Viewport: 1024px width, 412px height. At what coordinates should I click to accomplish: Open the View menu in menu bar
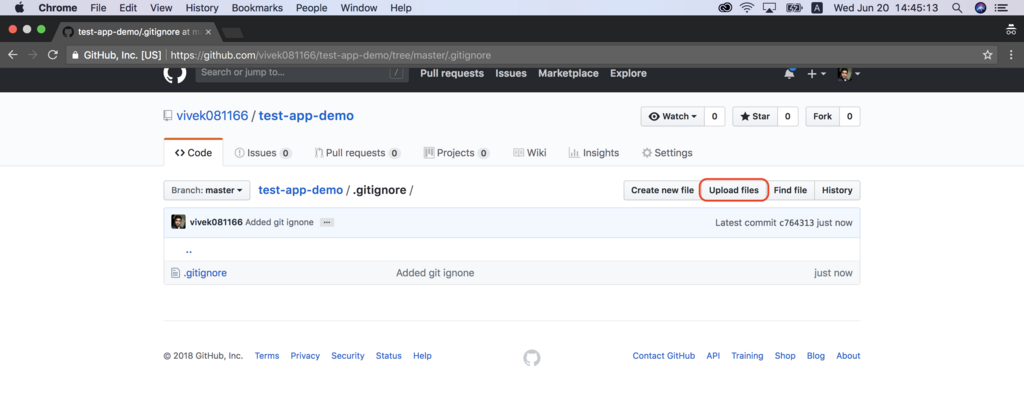coord(161,8)
